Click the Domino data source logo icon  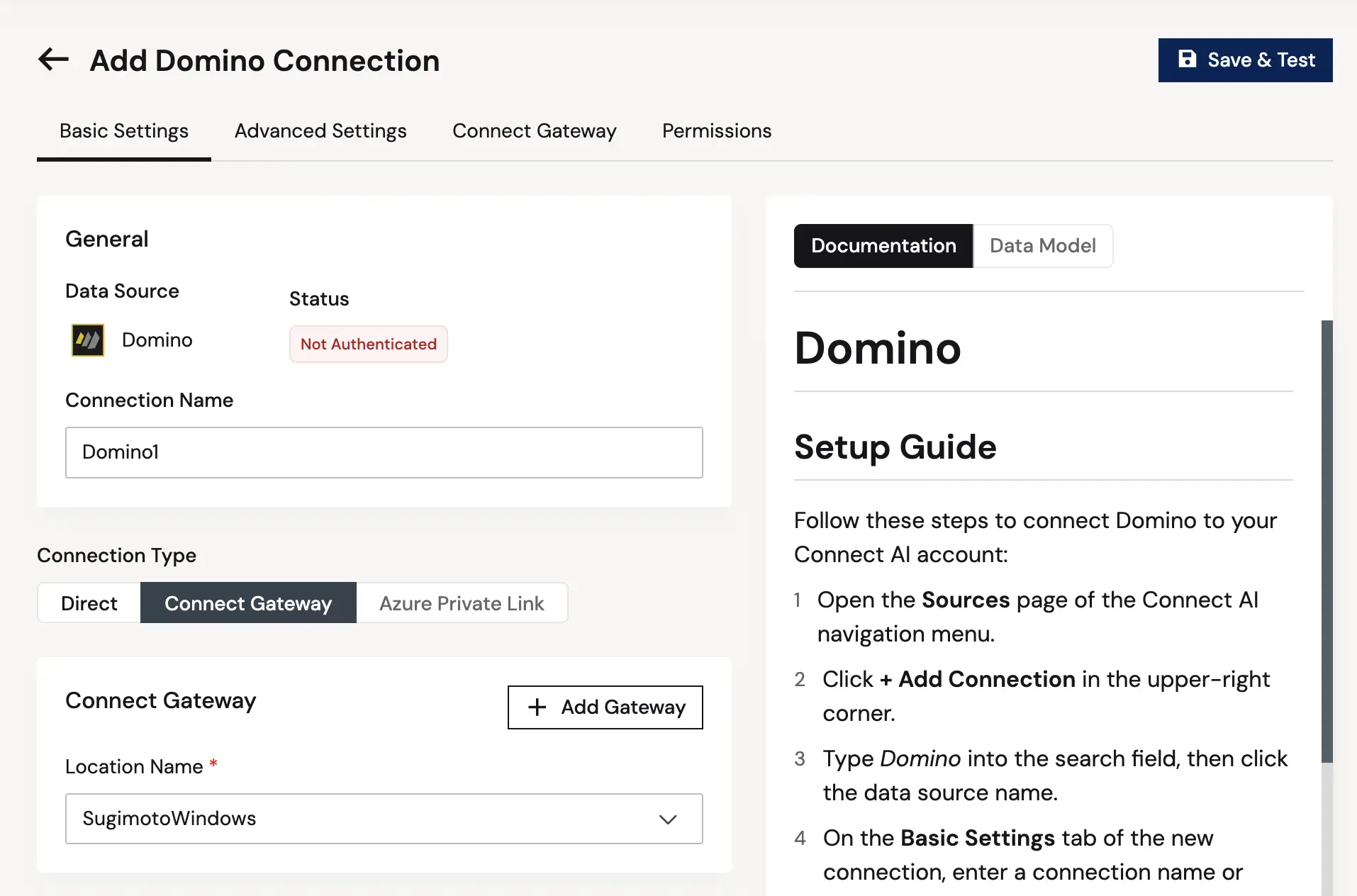coord(88,340)
